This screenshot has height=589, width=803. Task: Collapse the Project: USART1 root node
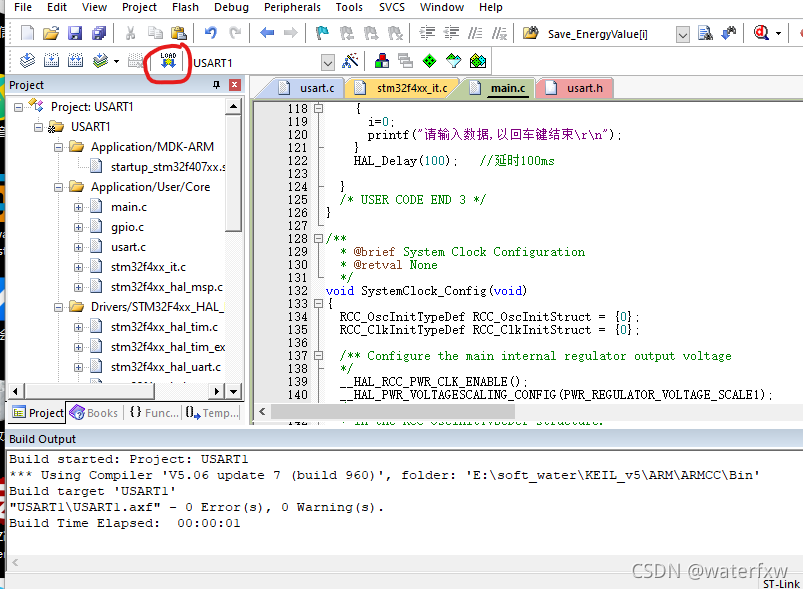coord(18,107)
